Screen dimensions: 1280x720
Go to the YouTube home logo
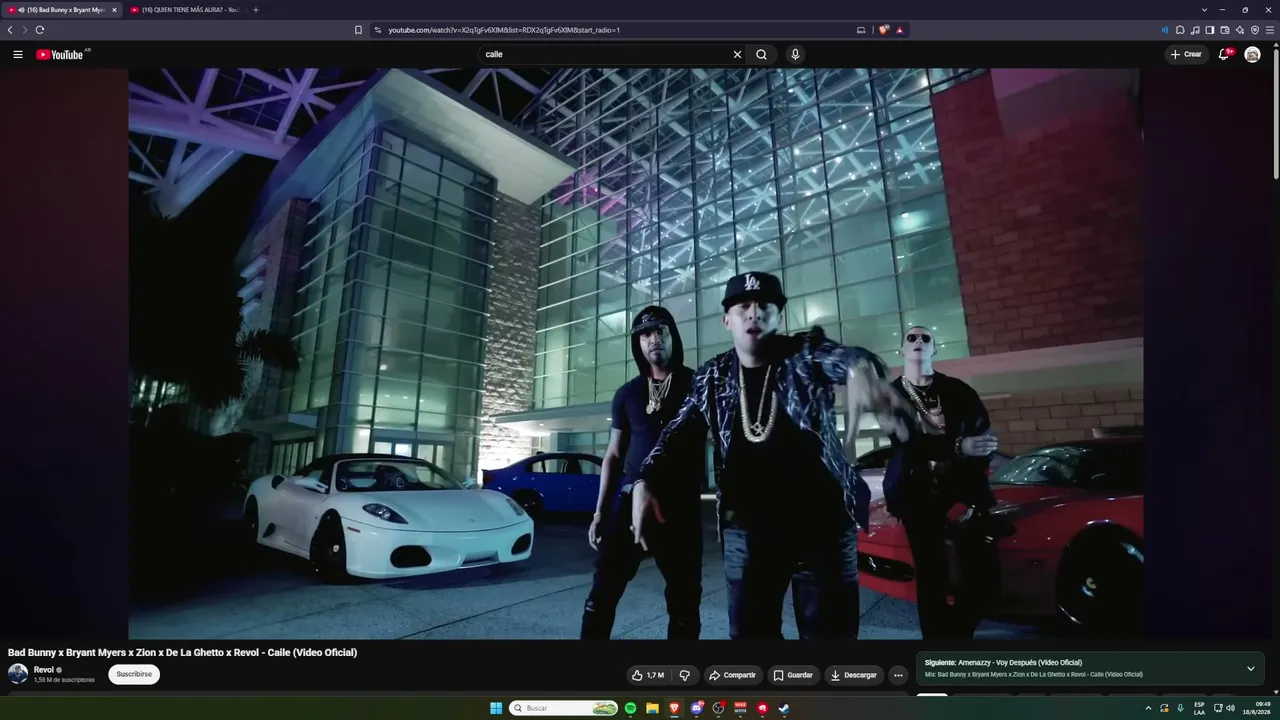tap(60, 54)
